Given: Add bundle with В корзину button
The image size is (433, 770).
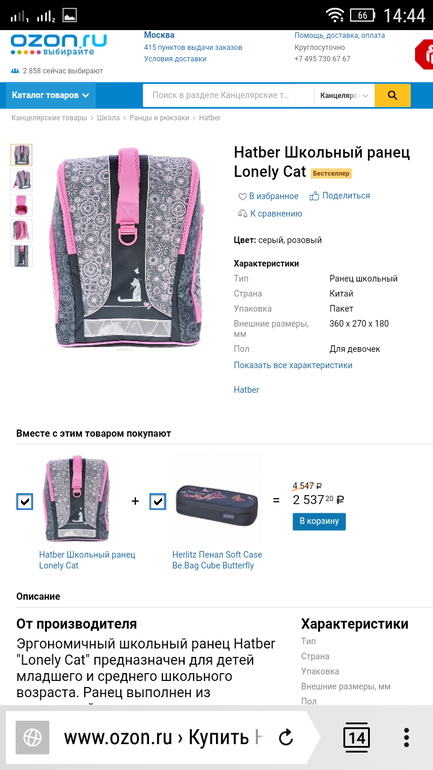Looking at the screenshot, I should coord(319,522).
